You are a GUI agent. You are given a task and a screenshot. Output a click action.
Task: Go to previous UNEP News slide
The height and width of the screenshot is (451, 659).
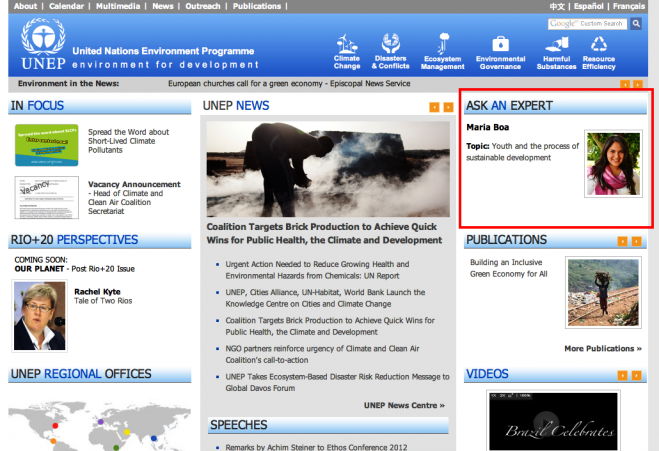(435, 106)
